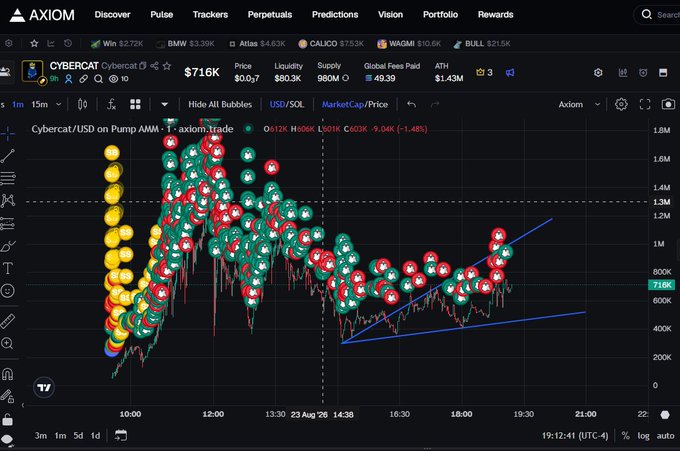This screenshot has width=680, height=451.
Task: Select the crosshair cursor tool
Action: pos(7,134)
